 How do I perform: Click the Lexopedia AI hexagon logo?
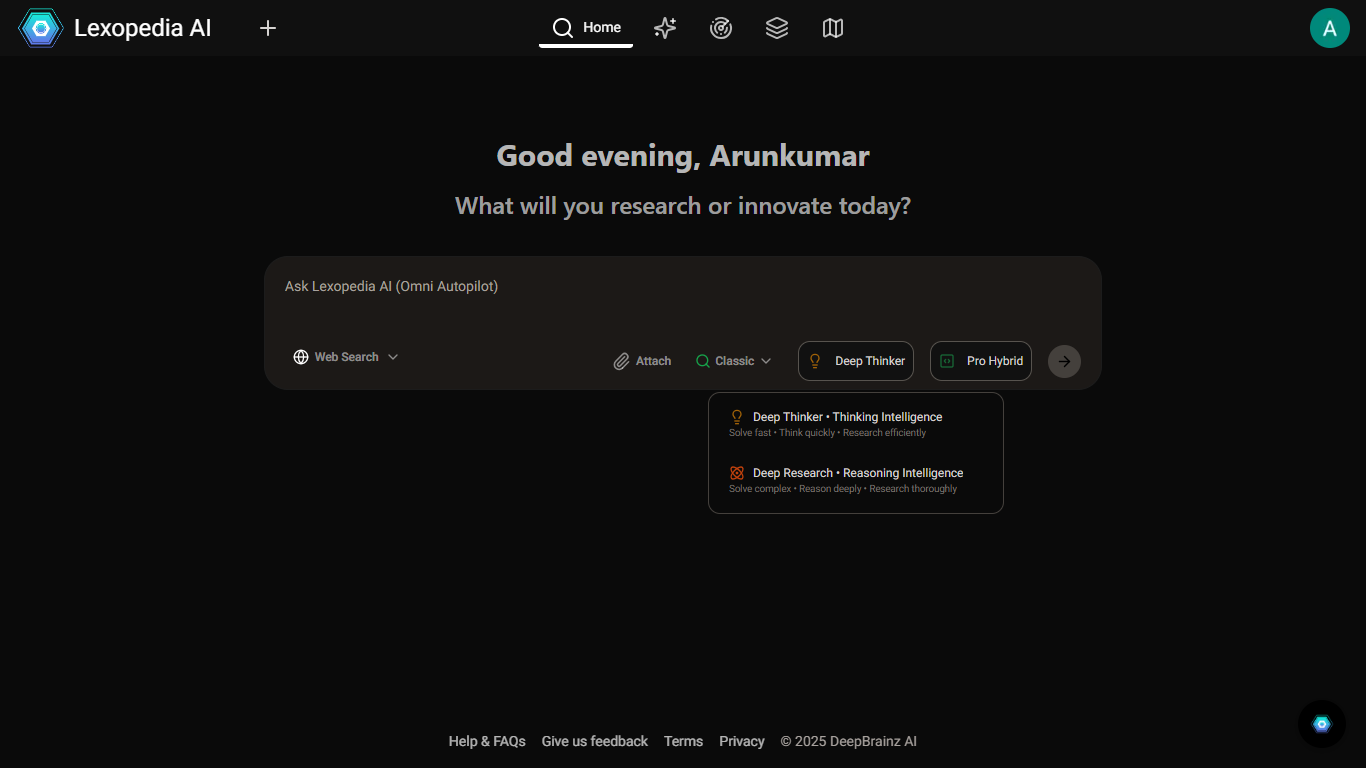tap(41, 28)
